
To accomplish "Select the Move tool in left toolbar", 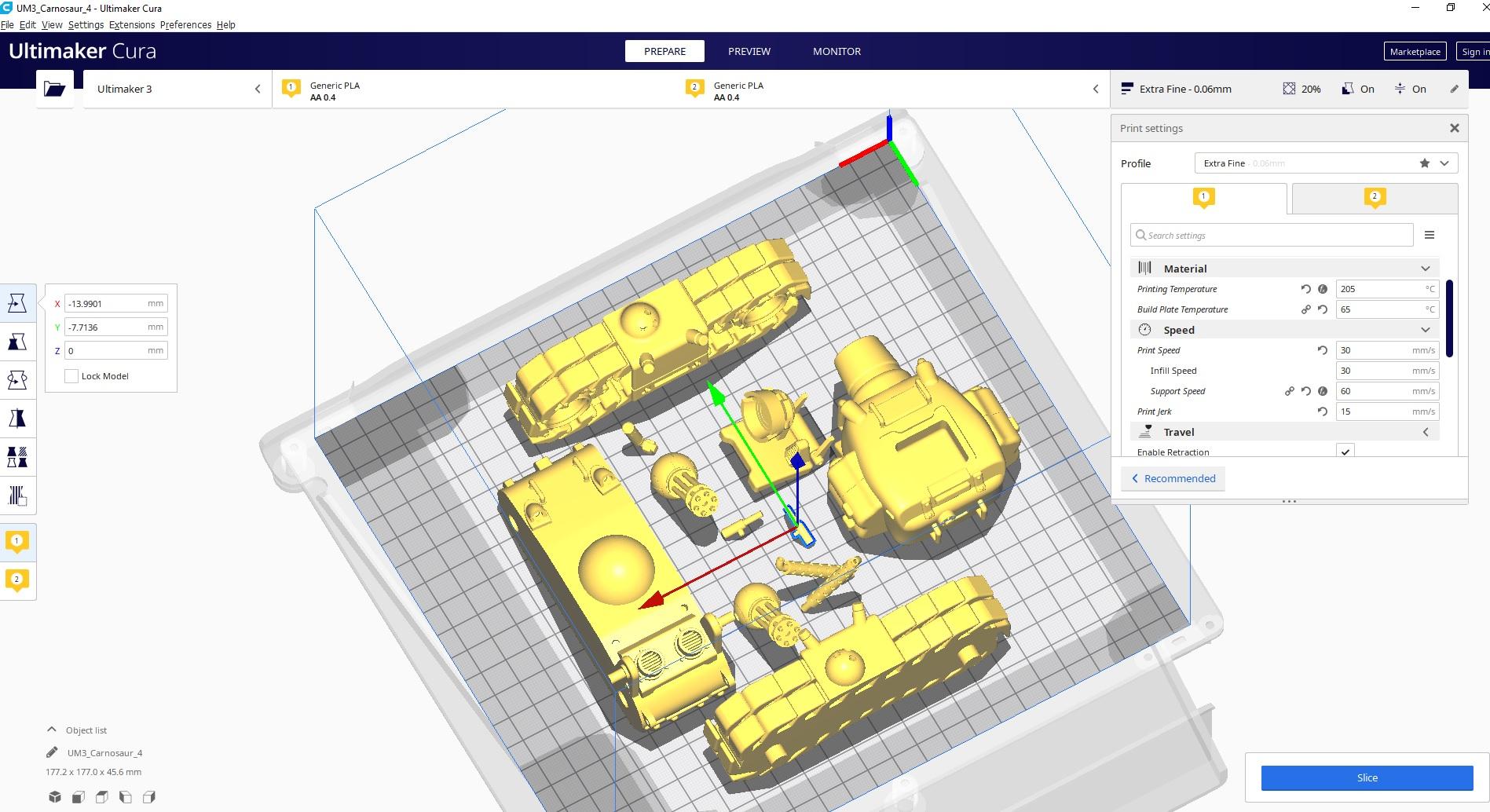I will click(x=17, y=303).
